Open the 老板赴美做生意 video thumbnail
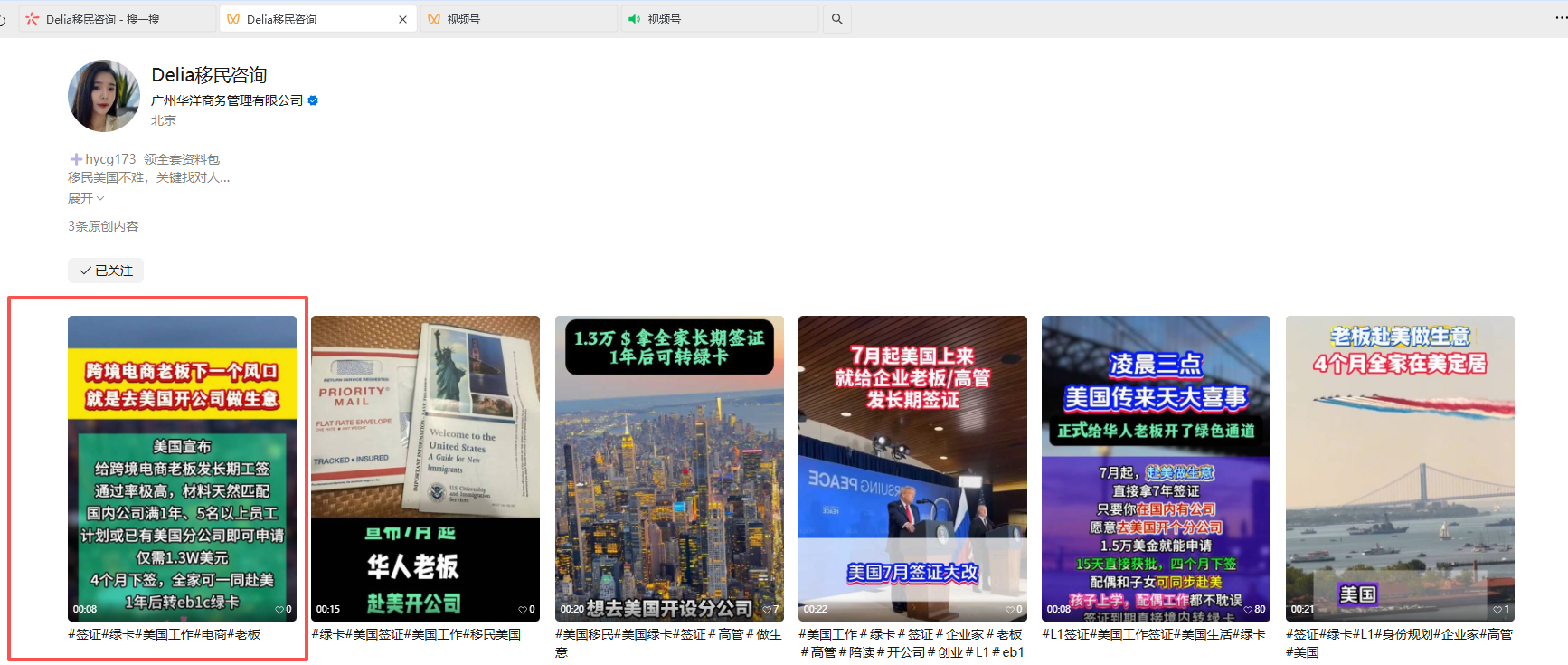Image resolution: width=1568 pixels, height=665 pixels. click(1400, 468)
